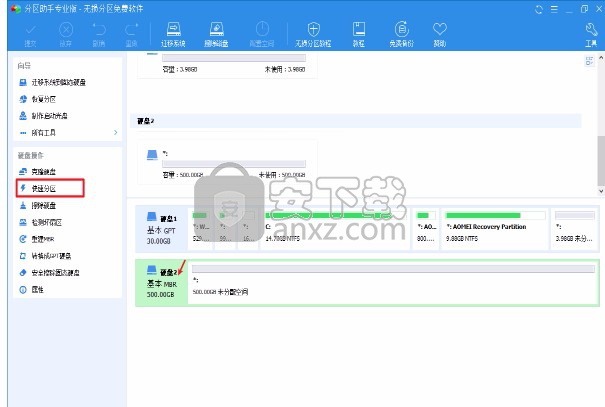Open Make Bootable Media (制作启动光盘) wizard
Screen dimensions: 605x407
pyautogui.click(x=51, y=114)
